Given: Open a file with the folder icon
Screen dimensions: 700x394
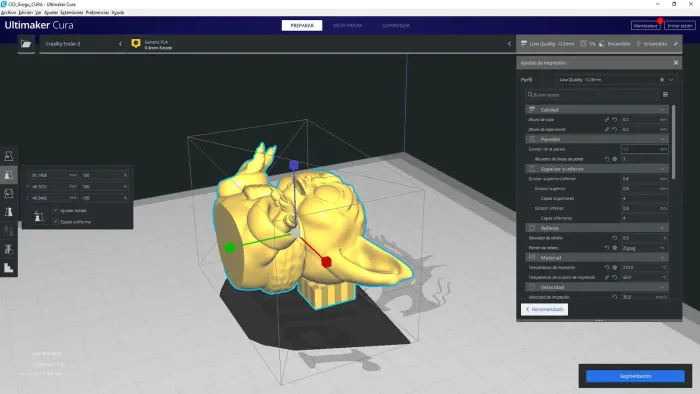Looking at the screenshot, I should pyautogui.click(x=26, y=44).
